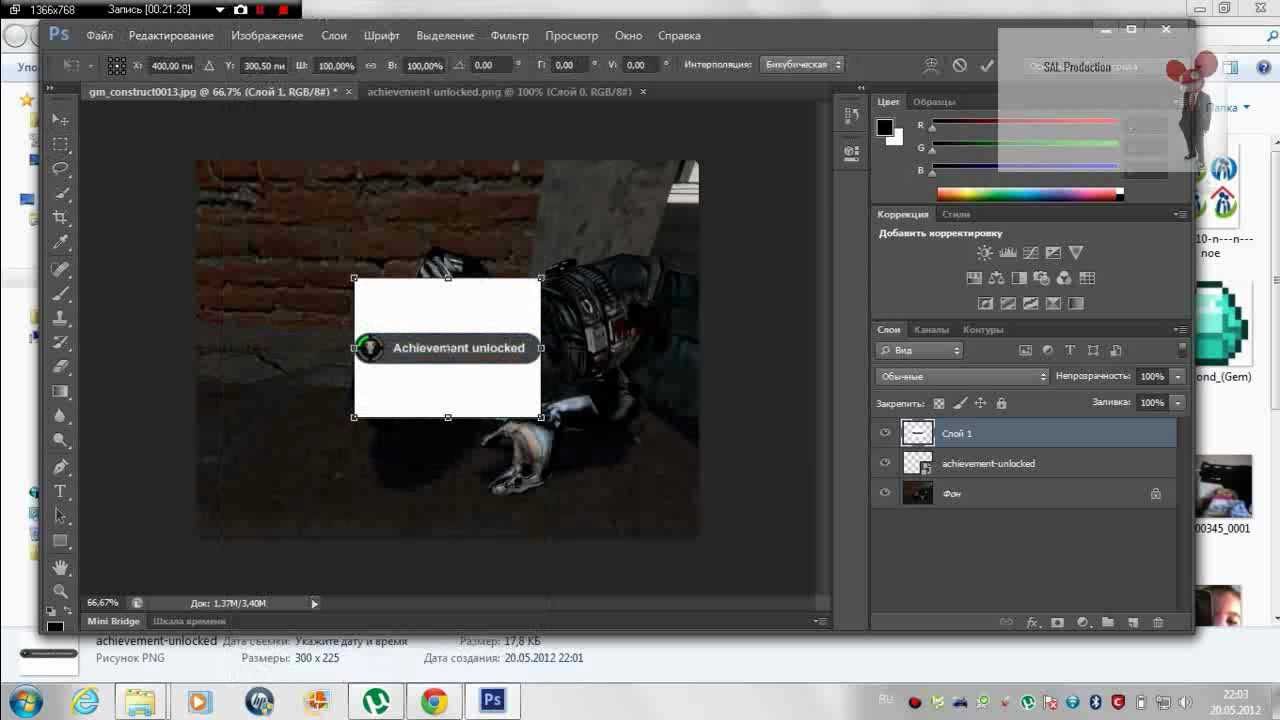Commit the transform with the checkmark

(x=987, y=65)
